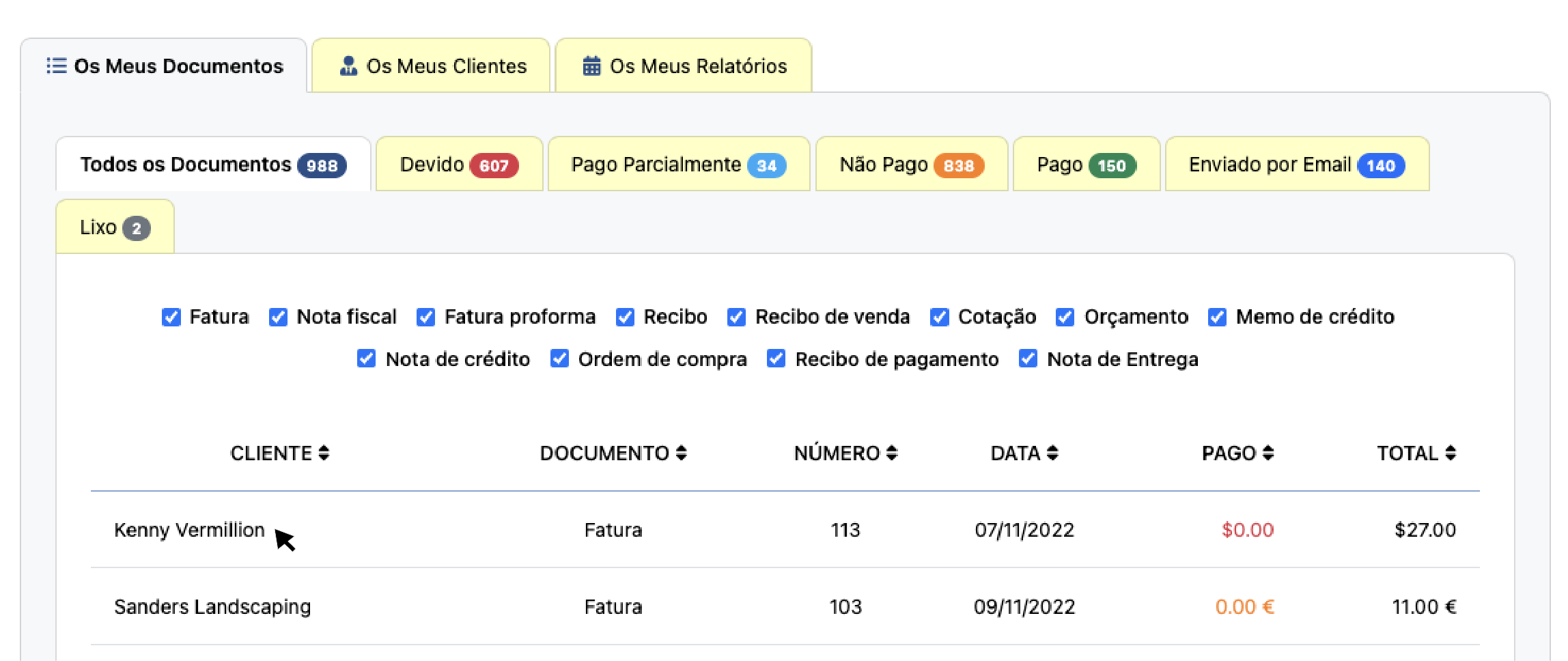This screenshot has width=1568, height=661.
Task: Click the person icon on Os Meus Clientes tab
Action: click(348, 66)
